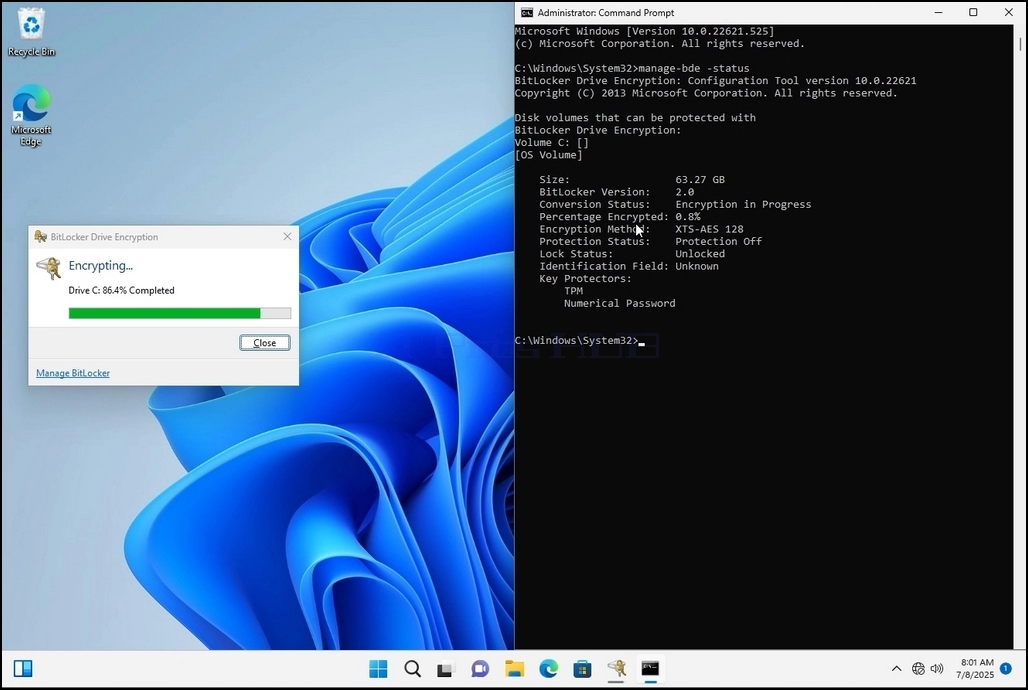Open Microsoft Store from the taskbar
This screenshot has width=1028, height=690.
click(x=582, y=668)
